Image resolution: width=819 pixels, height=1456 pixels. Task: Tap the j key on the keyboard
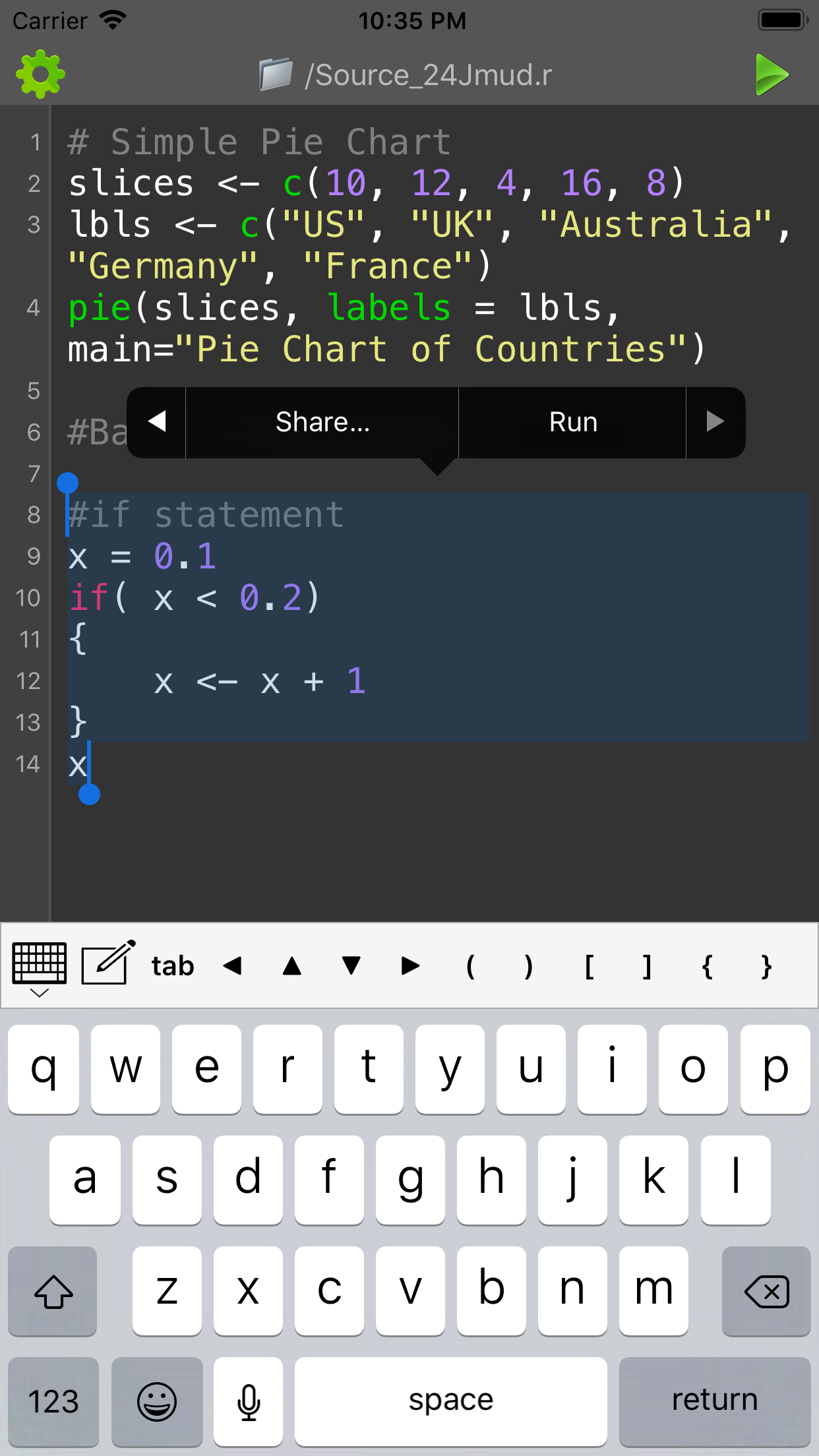coord(572,1180)
